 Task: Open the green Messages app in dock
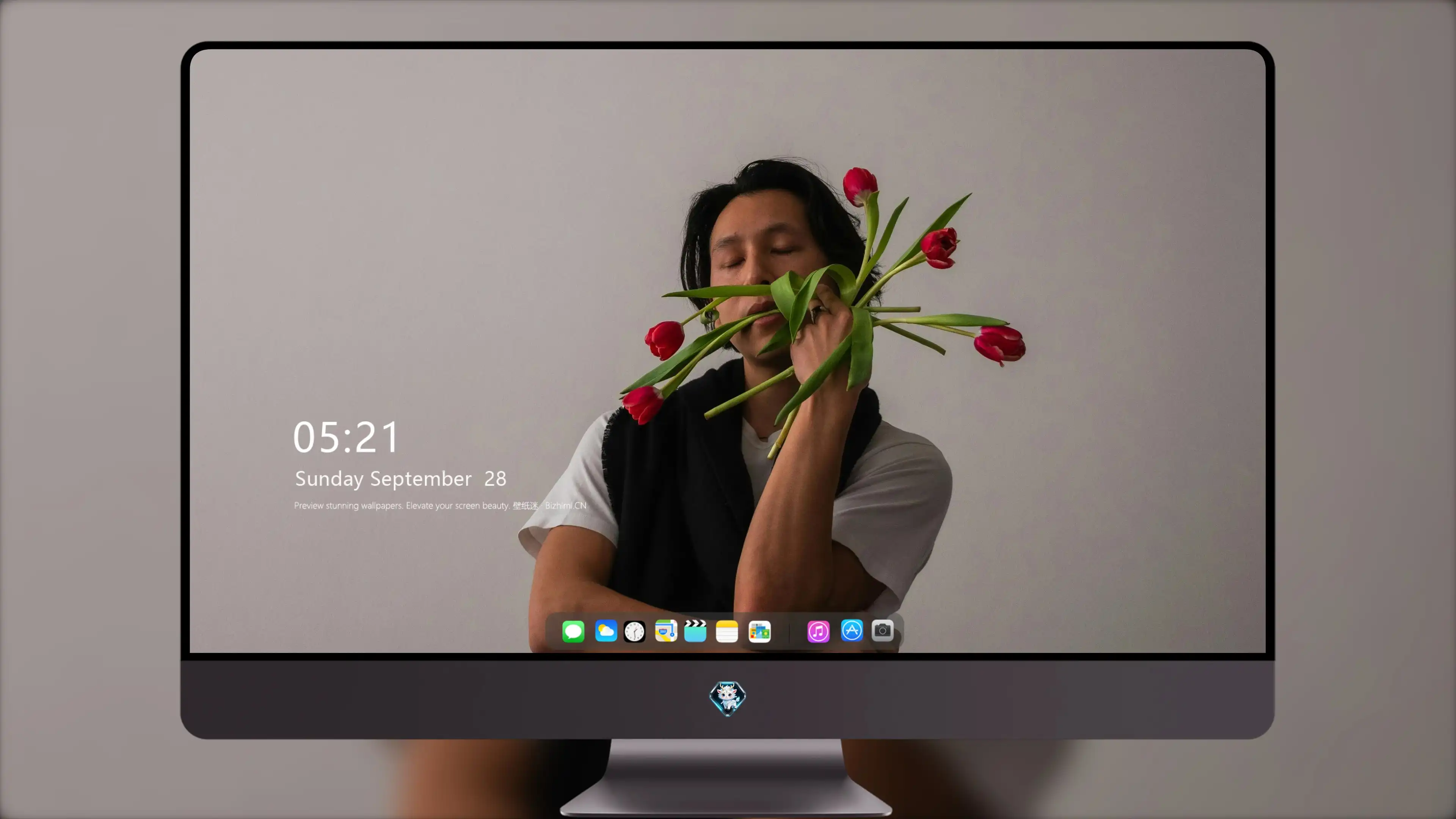[573, 631]
